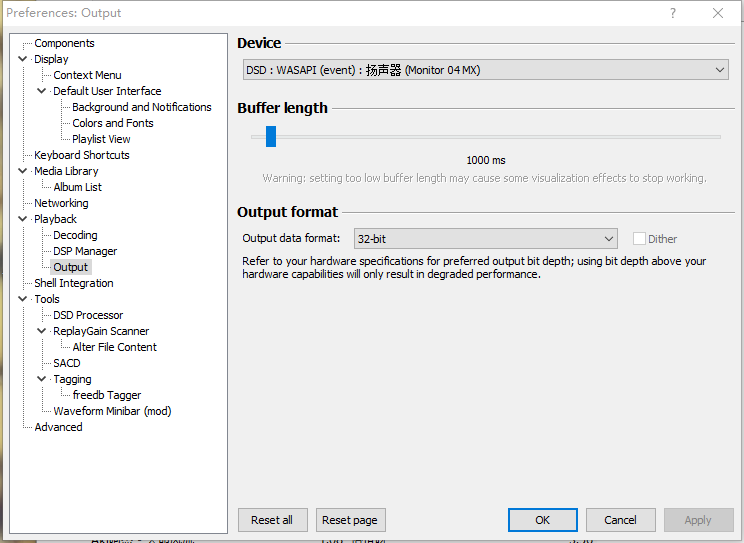The height and width of the screenshot is (543, 744).
Task: Close the Preferences window
Action: 718,13
